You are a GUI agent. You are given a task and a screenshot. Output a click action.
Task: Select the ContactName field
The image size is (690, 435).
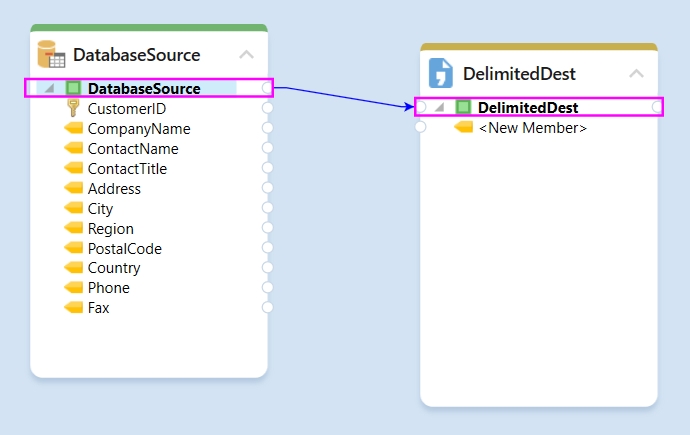click(x=132, y=149)
